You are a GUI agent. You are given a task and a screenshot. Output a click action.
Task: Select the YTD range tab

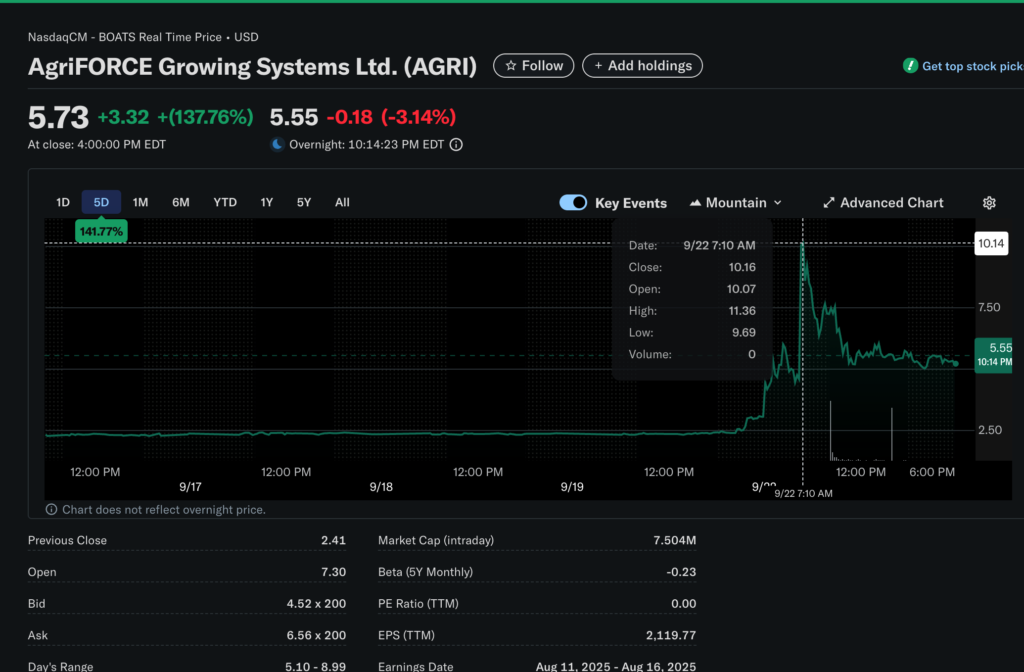(x=225, y=203)
